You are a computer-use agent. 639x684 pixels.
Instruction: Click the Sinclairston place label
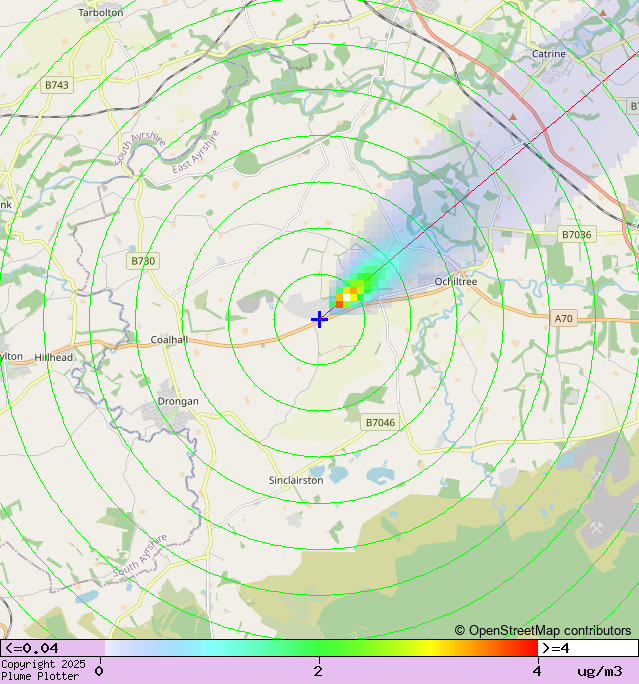[296, 480]
